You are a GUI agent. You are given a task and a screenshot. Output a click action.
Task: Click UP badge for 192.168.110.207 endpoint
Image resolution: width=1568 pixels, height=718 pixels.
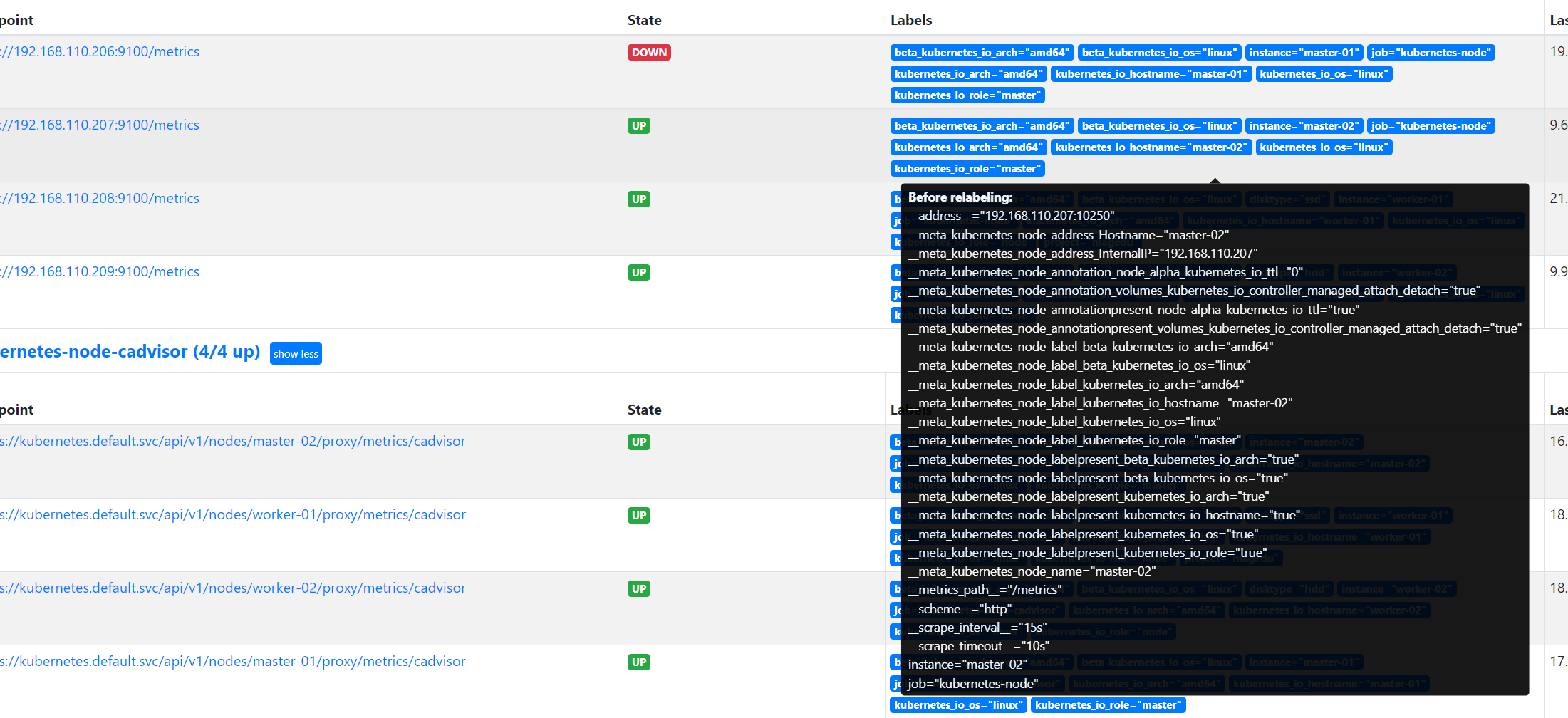pyautogui.click(x=639, y=126)
